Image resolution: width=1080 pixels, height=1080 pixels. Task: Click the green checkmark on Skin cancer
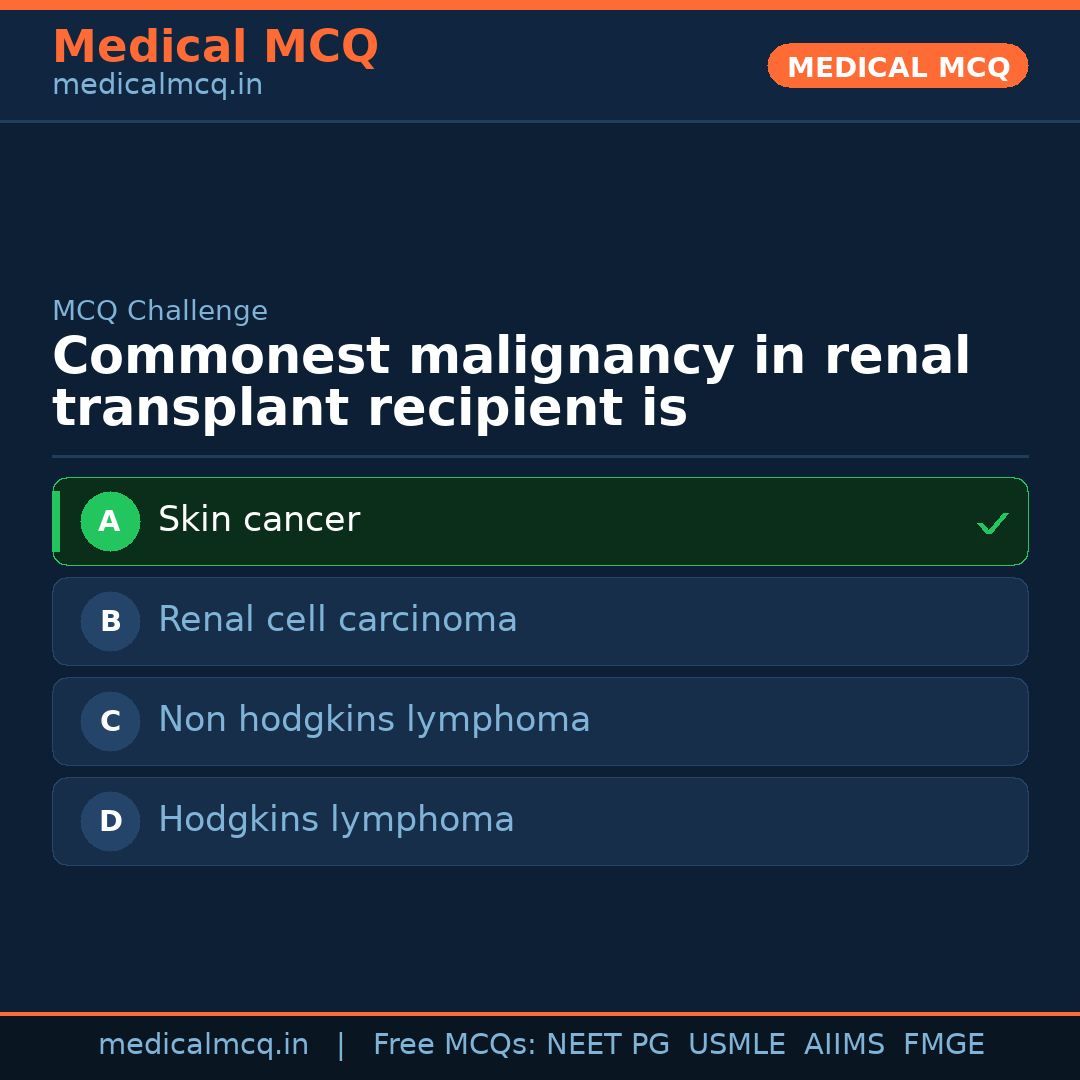point(992,523)
